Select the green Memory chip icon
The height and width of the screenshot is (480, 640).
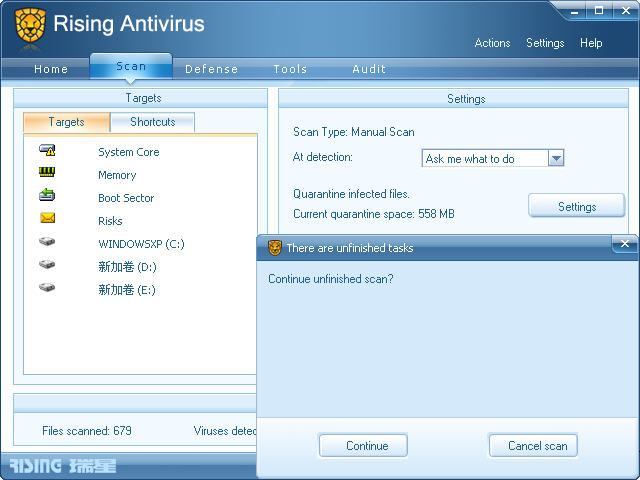click(x=47, y=172)
